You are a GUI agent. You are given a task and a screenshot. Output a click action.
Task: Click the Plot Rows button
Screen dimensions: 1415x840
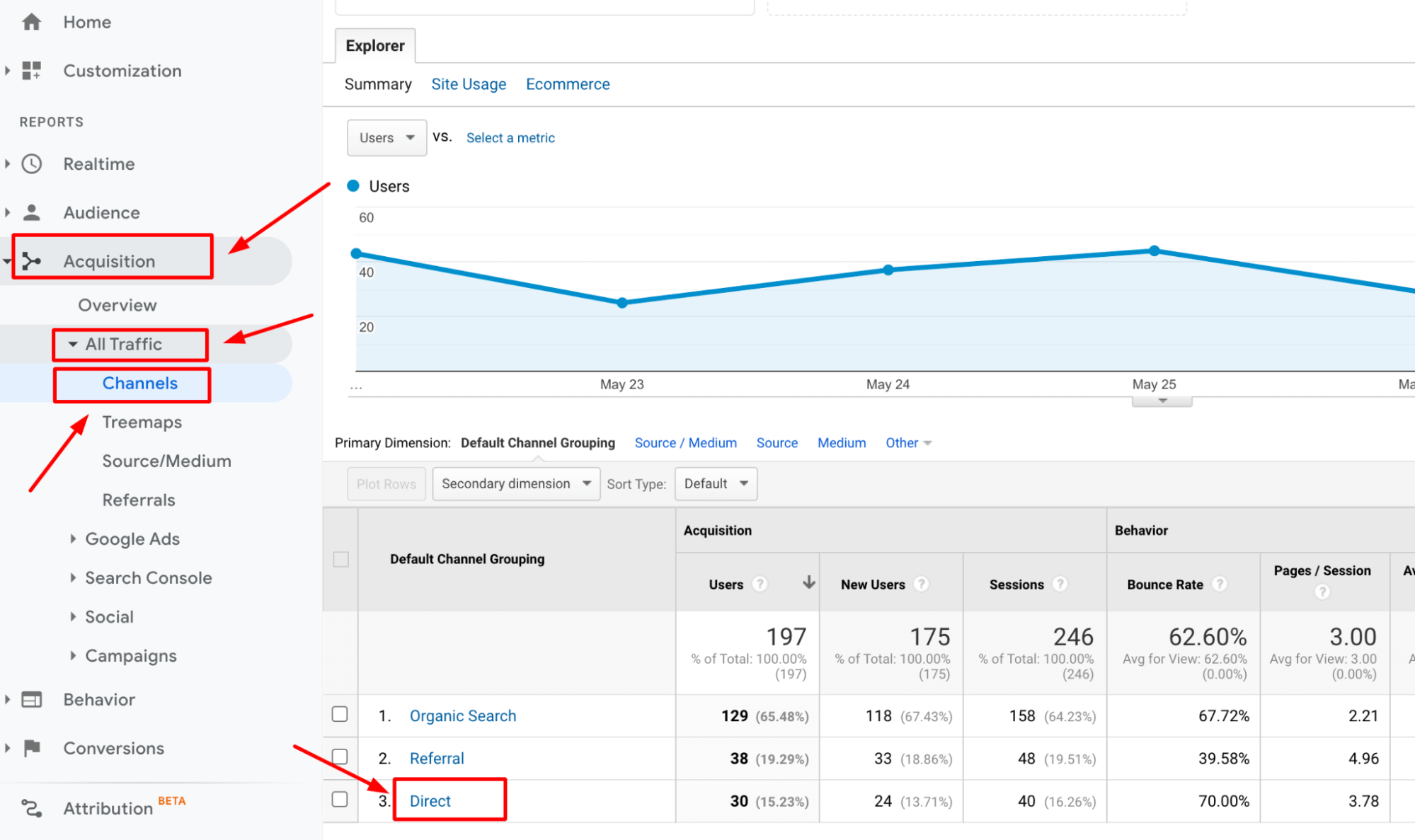tap(386, 483)
